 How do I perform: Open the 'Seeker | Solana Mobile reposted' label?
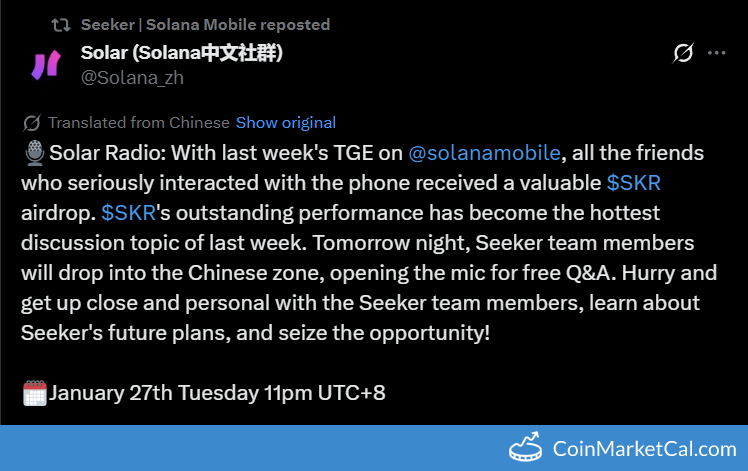[205, 24]
